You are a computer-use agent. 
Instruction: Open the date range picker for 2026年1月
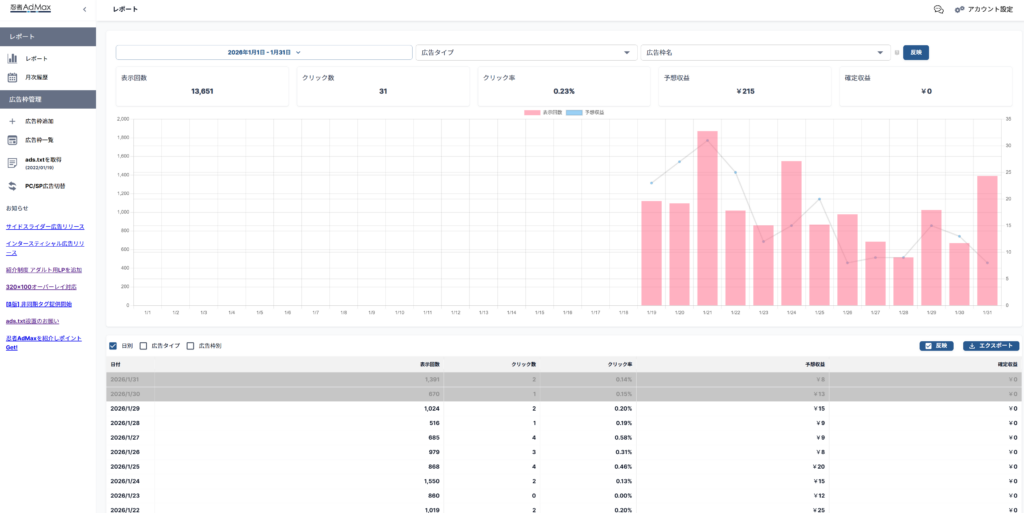point(264,52)
